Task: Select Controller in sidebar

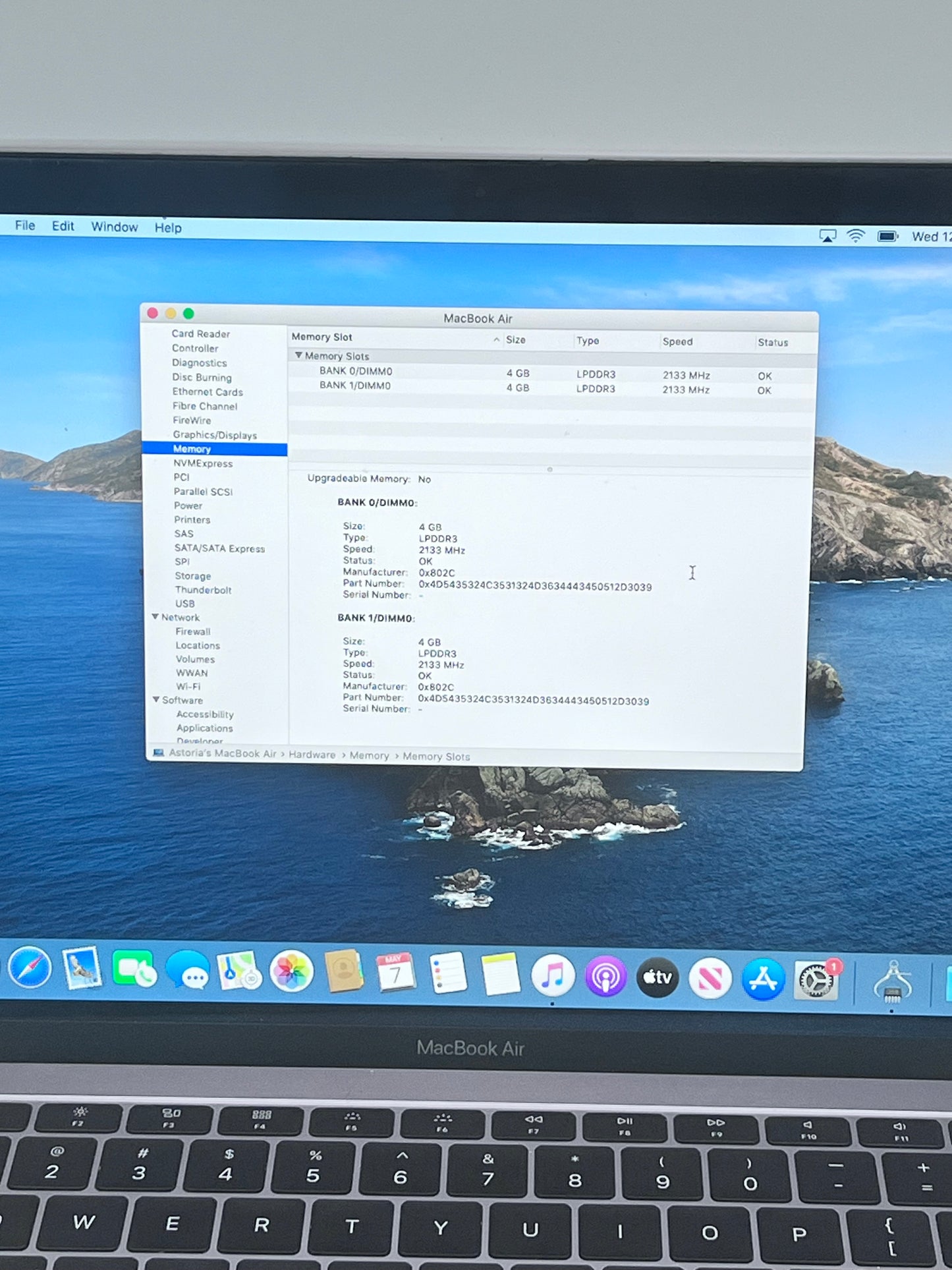Action: click(194, 348)
